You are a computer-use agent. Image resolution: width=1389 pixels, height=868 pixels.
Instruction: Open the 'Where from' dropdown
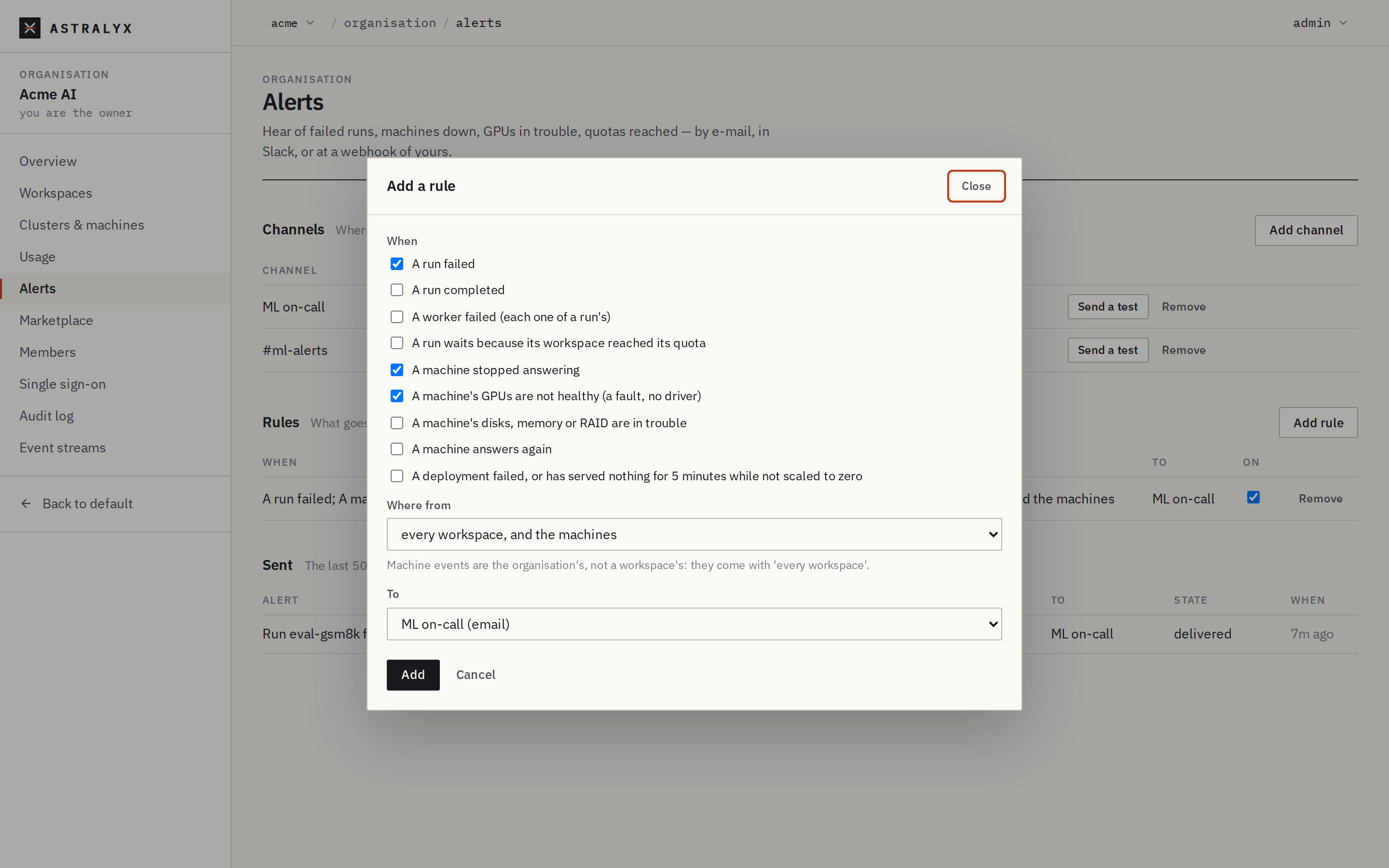(x=694, y=534)
